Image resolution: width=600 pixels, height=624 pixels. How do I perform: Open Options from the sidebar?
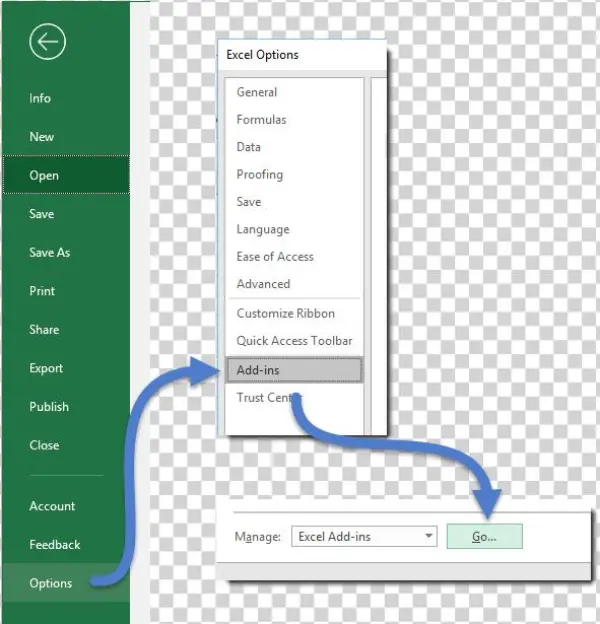click(66, 583)
